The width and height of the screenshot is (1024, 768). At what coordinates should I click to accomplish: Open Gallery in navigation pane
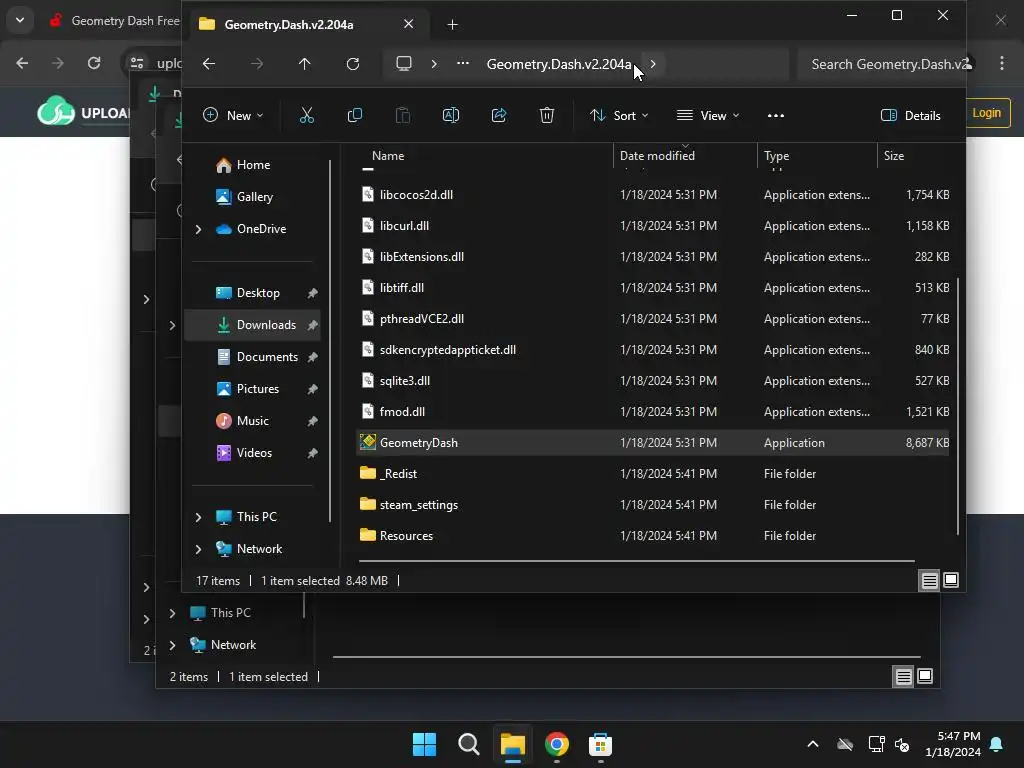pyautogui.click(x=254, y=197)
